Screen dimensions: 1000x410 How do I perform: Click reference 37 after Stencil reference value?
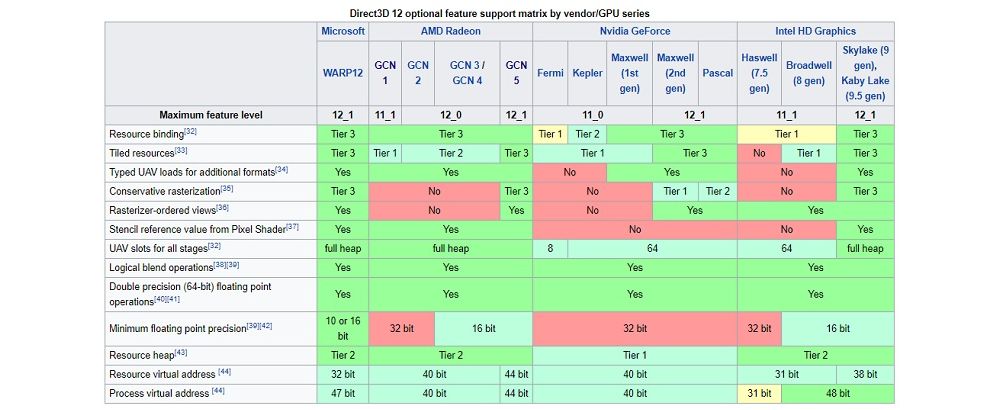pyautogui.click(x=292, y=225)
